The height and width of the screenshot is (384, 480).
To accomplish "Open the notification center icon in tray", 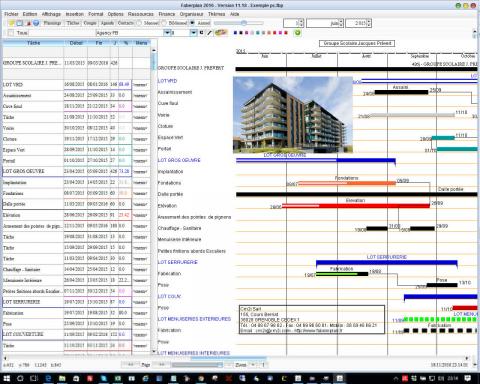I will pos(468,378).
